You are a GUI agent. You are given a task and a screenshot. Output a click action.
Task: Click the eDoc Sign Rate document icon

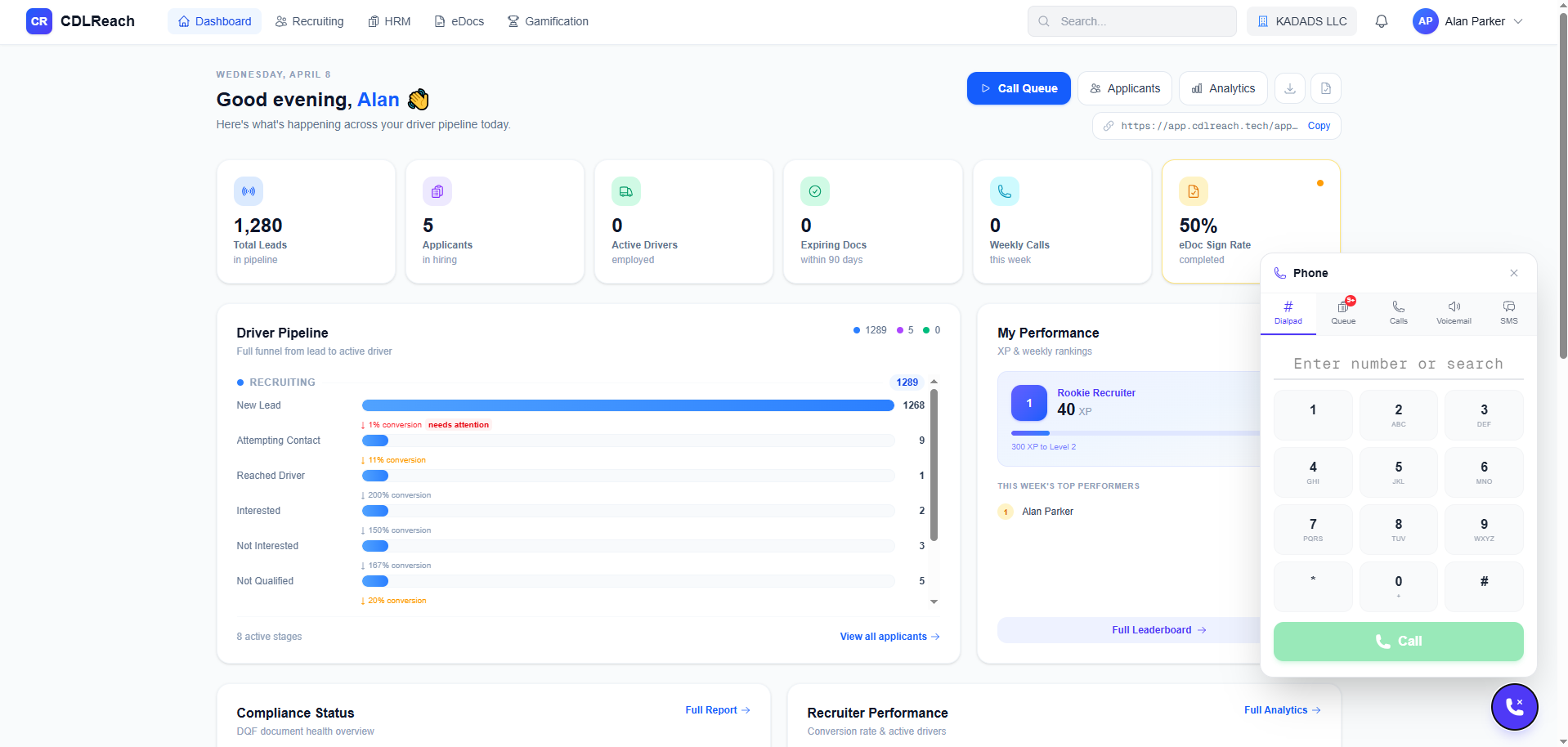point(1194,191)
